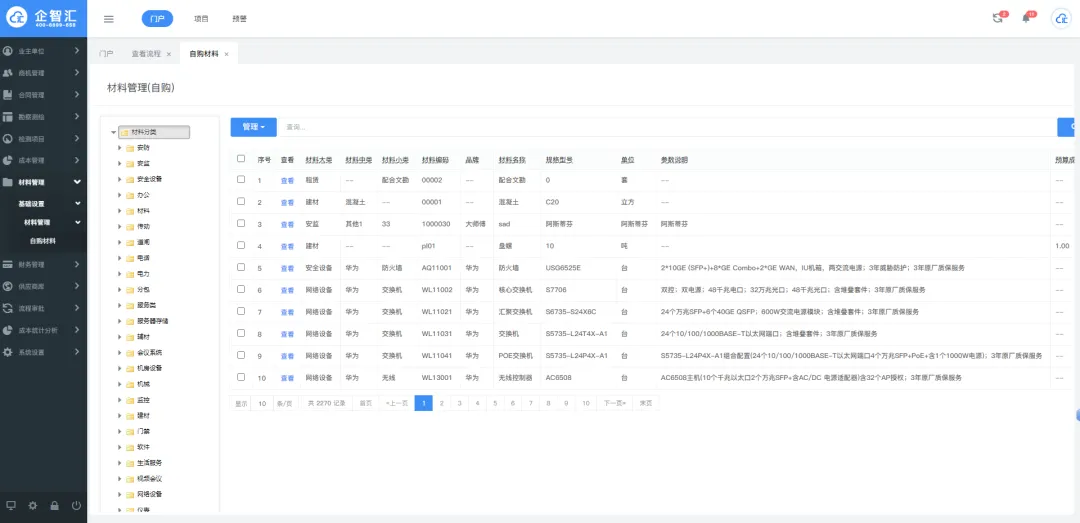Check the row 7 WL11021 checkbox
Viewport: 1080px width, 523px height.
241,311
